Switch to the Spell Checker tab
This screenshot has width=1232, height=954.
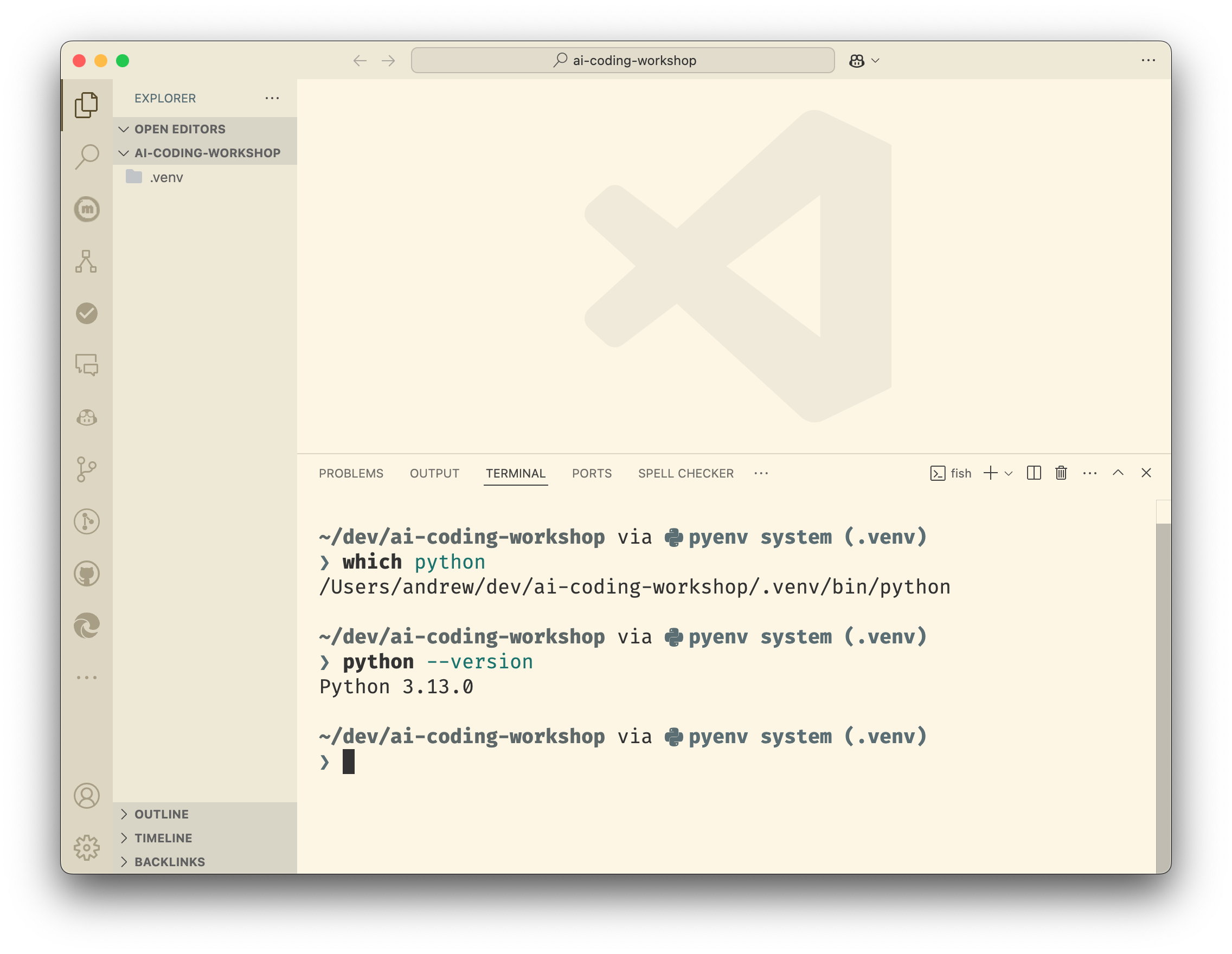(686, 473)
